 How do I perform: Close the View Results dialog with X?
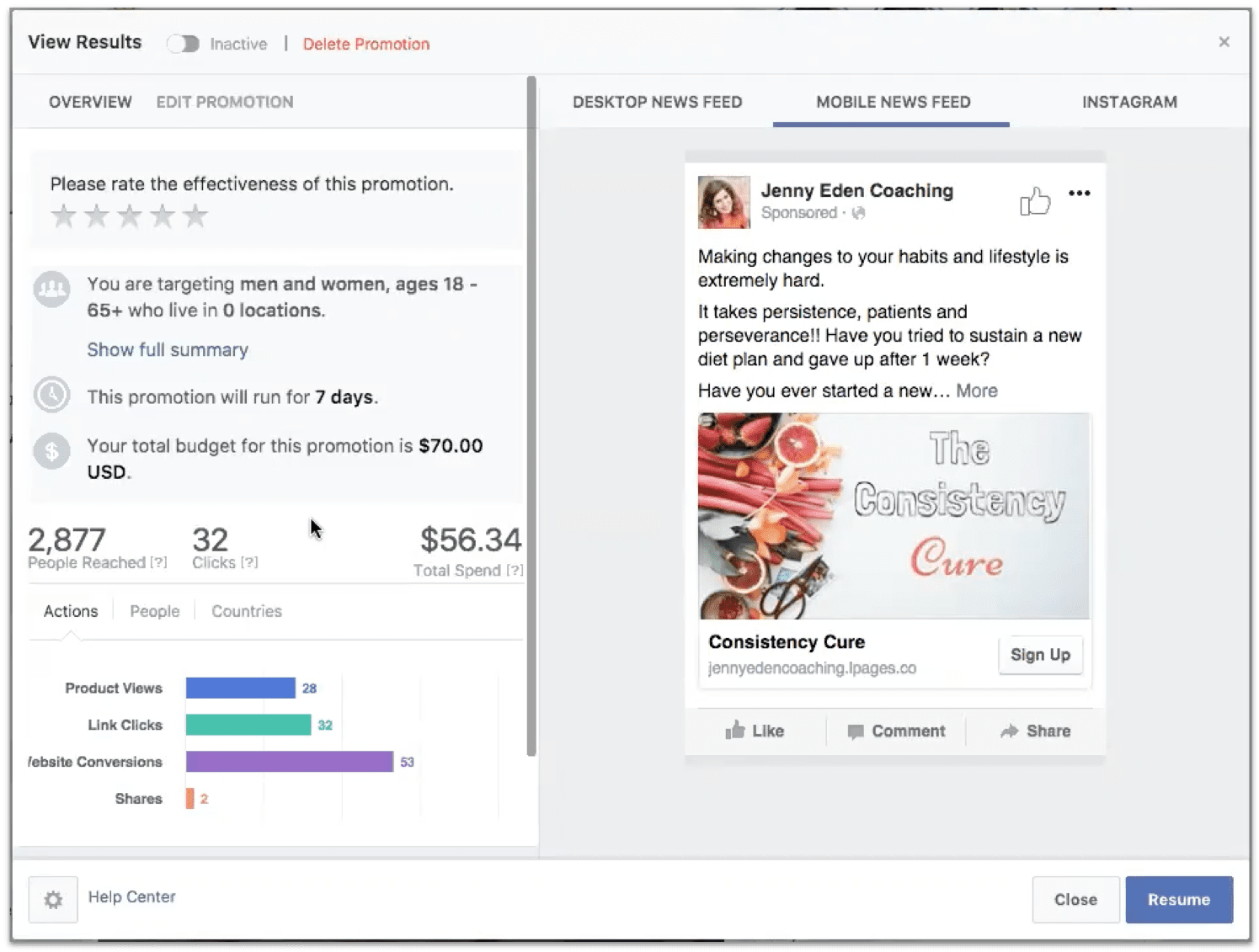click(1224, 42)
